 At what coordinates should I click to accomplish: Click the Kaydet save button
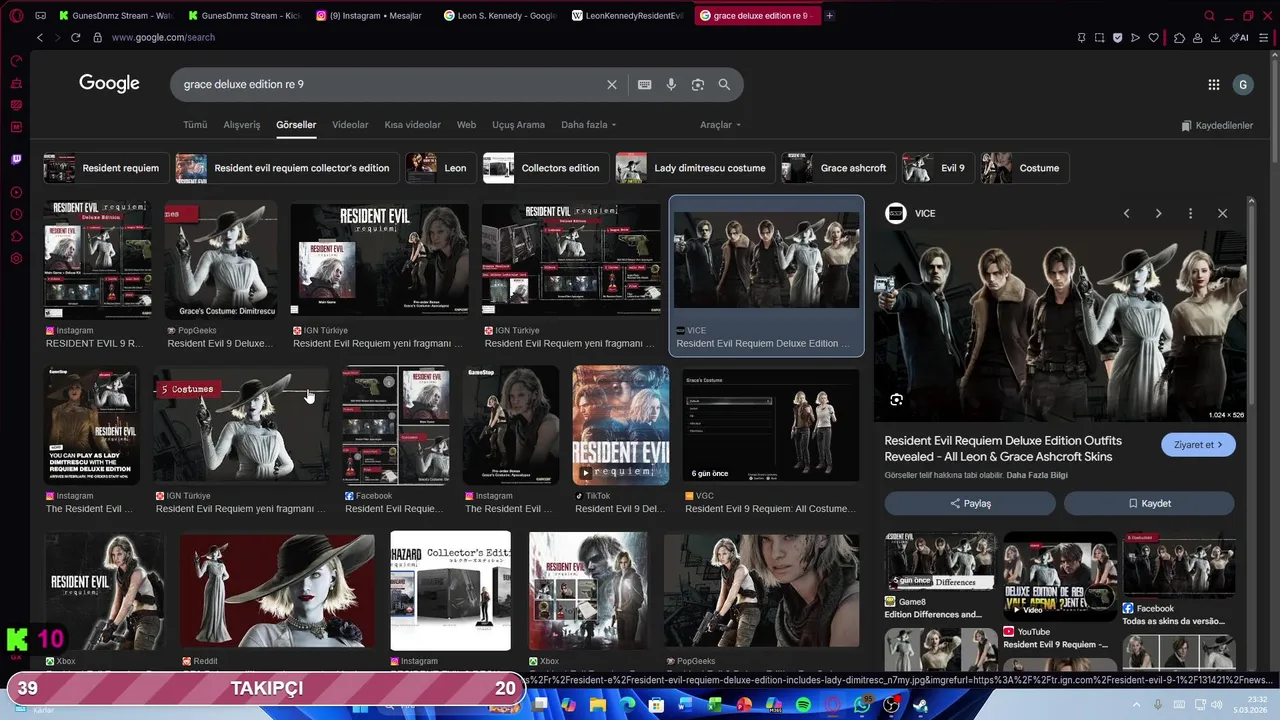1149,503
